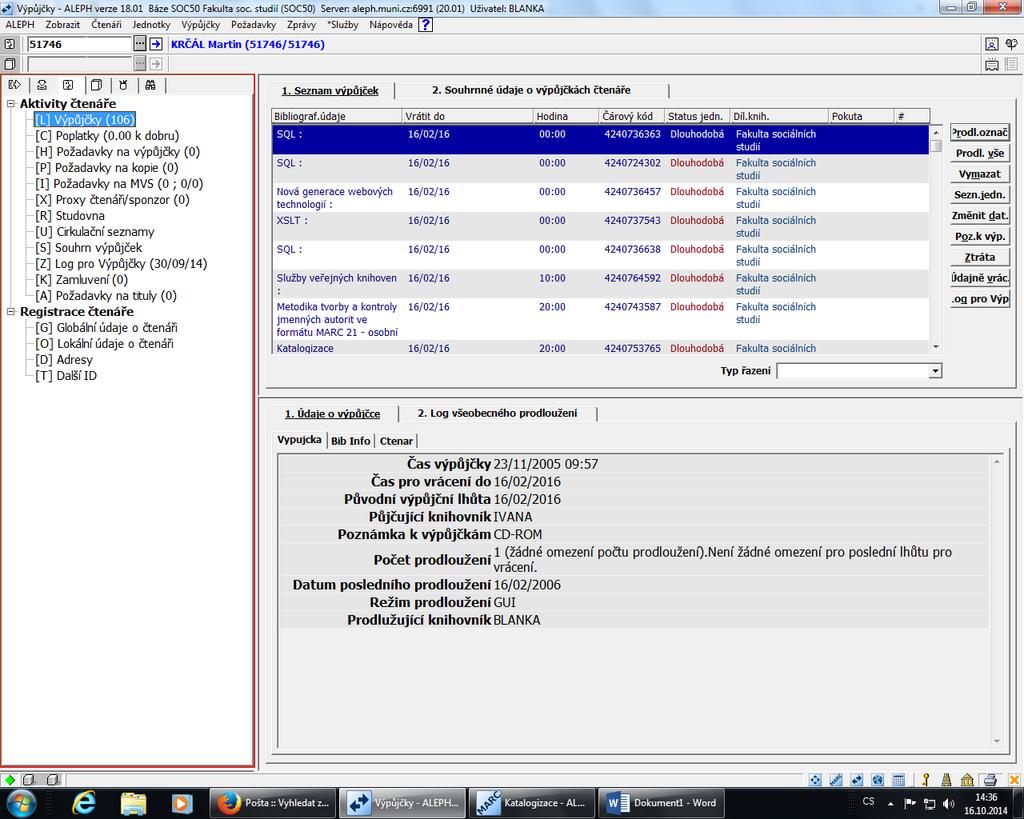
Task: Open the Search tab binoculars icon
Action: [x=151, y=85]
